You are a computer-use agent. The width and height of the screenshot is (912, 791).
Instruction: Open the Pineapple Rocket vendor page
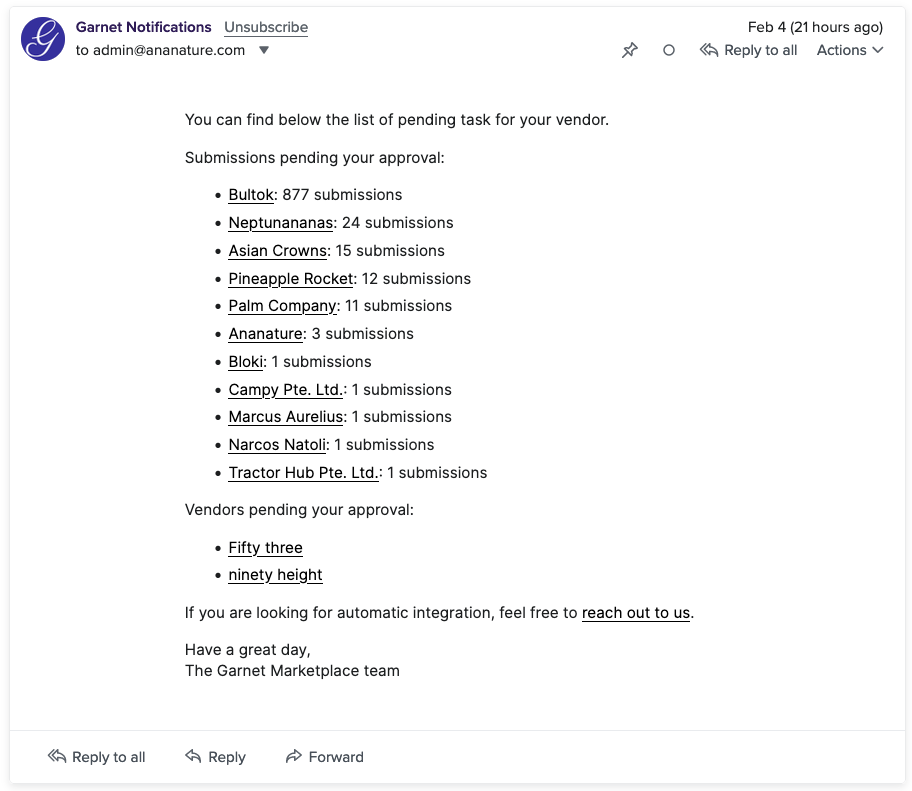coord(290,278)
